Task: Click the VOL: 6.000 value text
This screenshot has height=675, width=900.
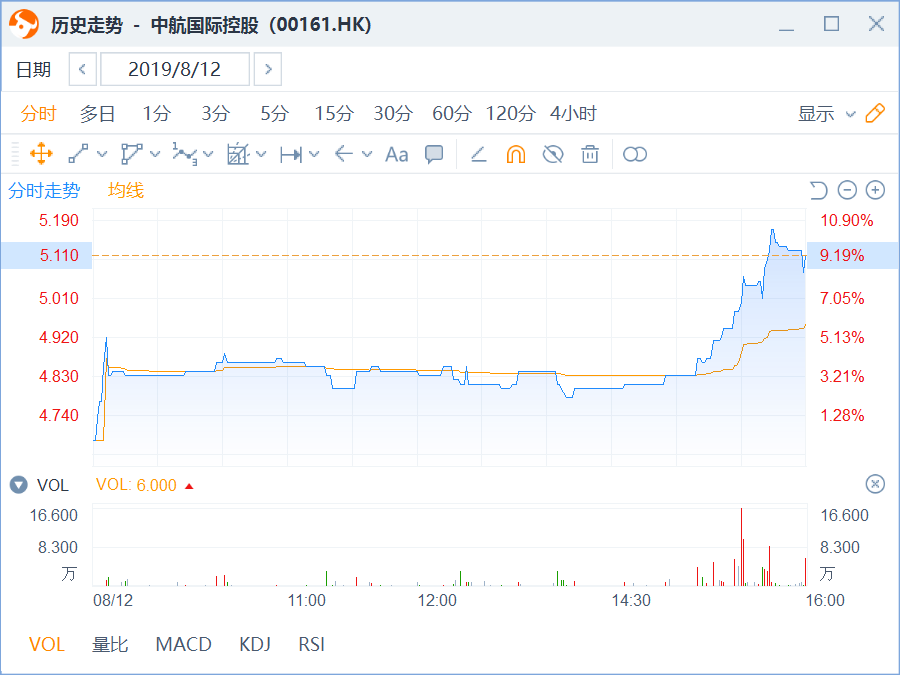Action: click(136, 485)
